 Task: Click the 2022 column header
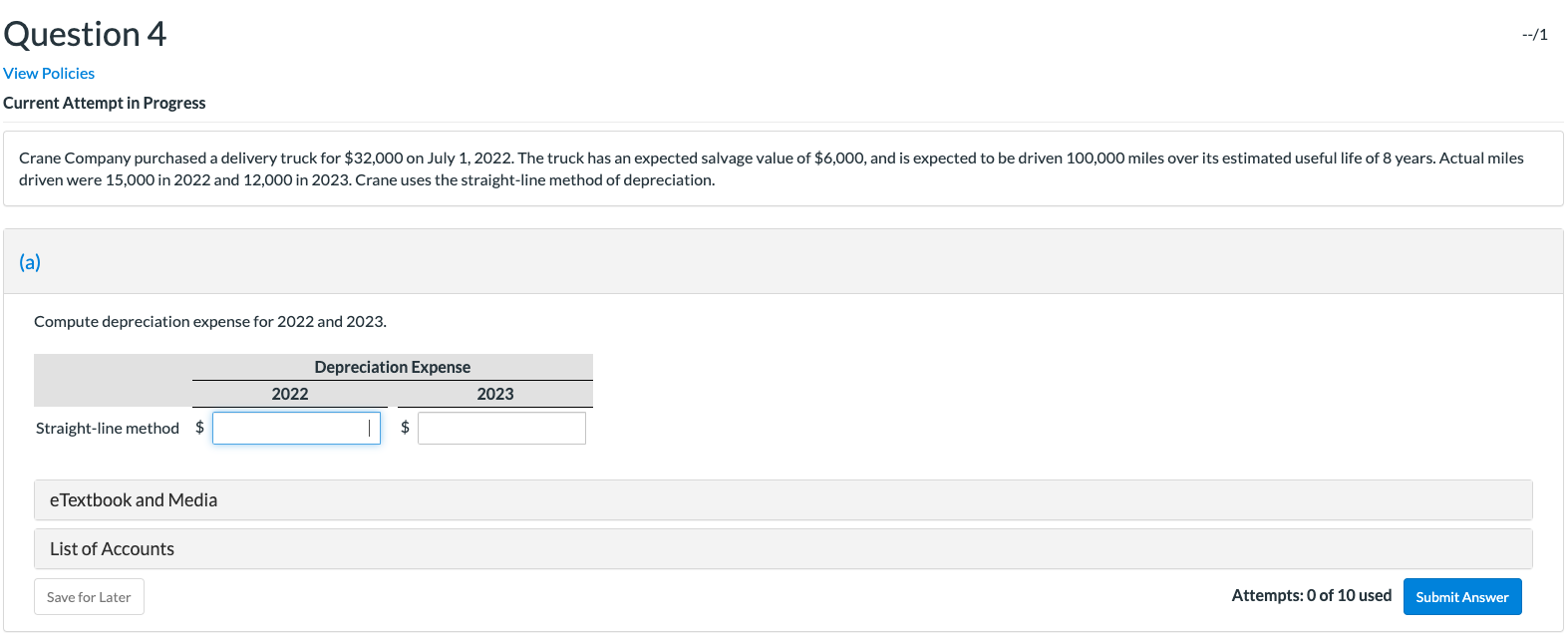289,394
